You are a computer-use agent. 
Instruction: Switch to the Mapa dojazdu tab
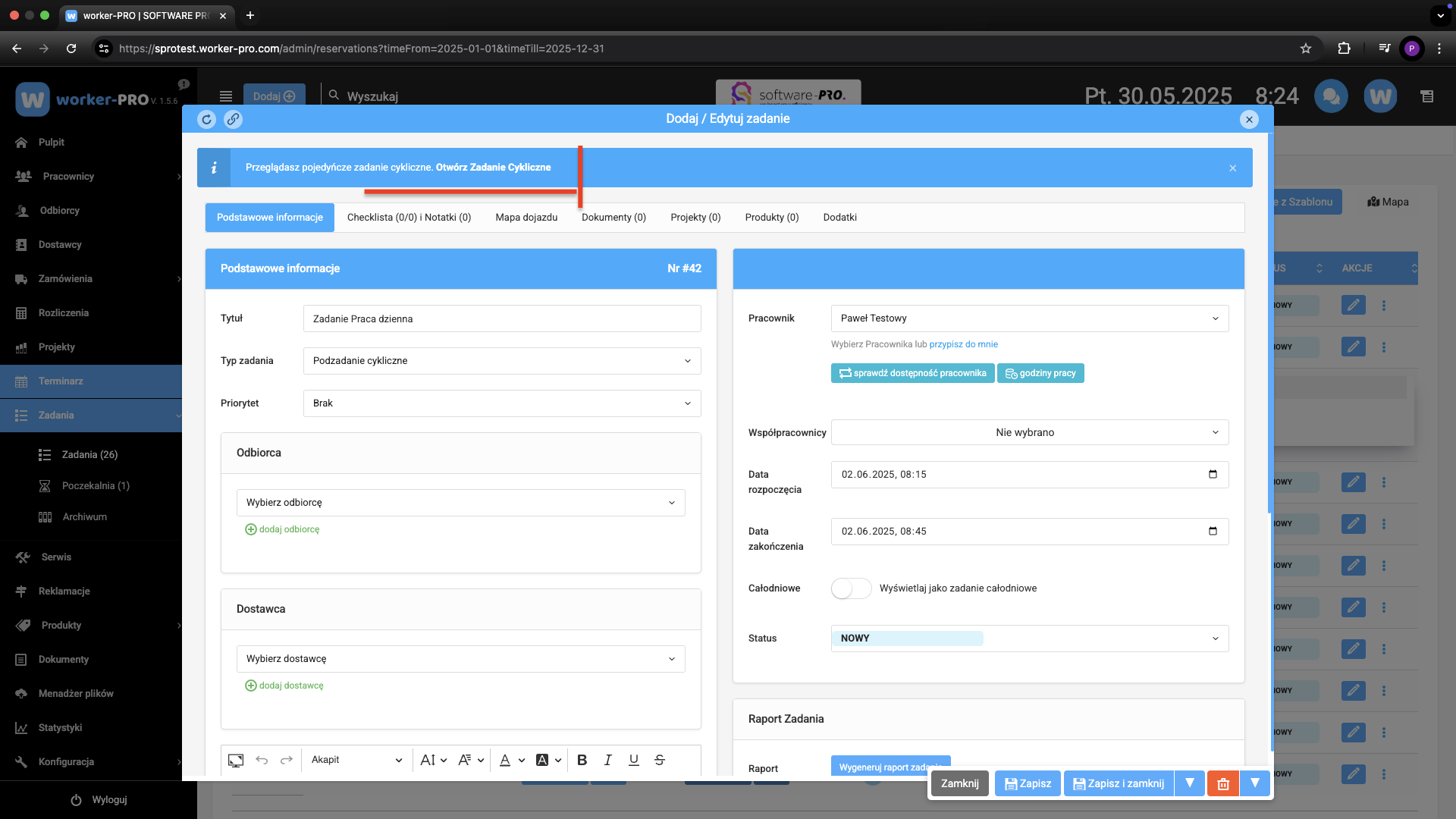point(526,218)
